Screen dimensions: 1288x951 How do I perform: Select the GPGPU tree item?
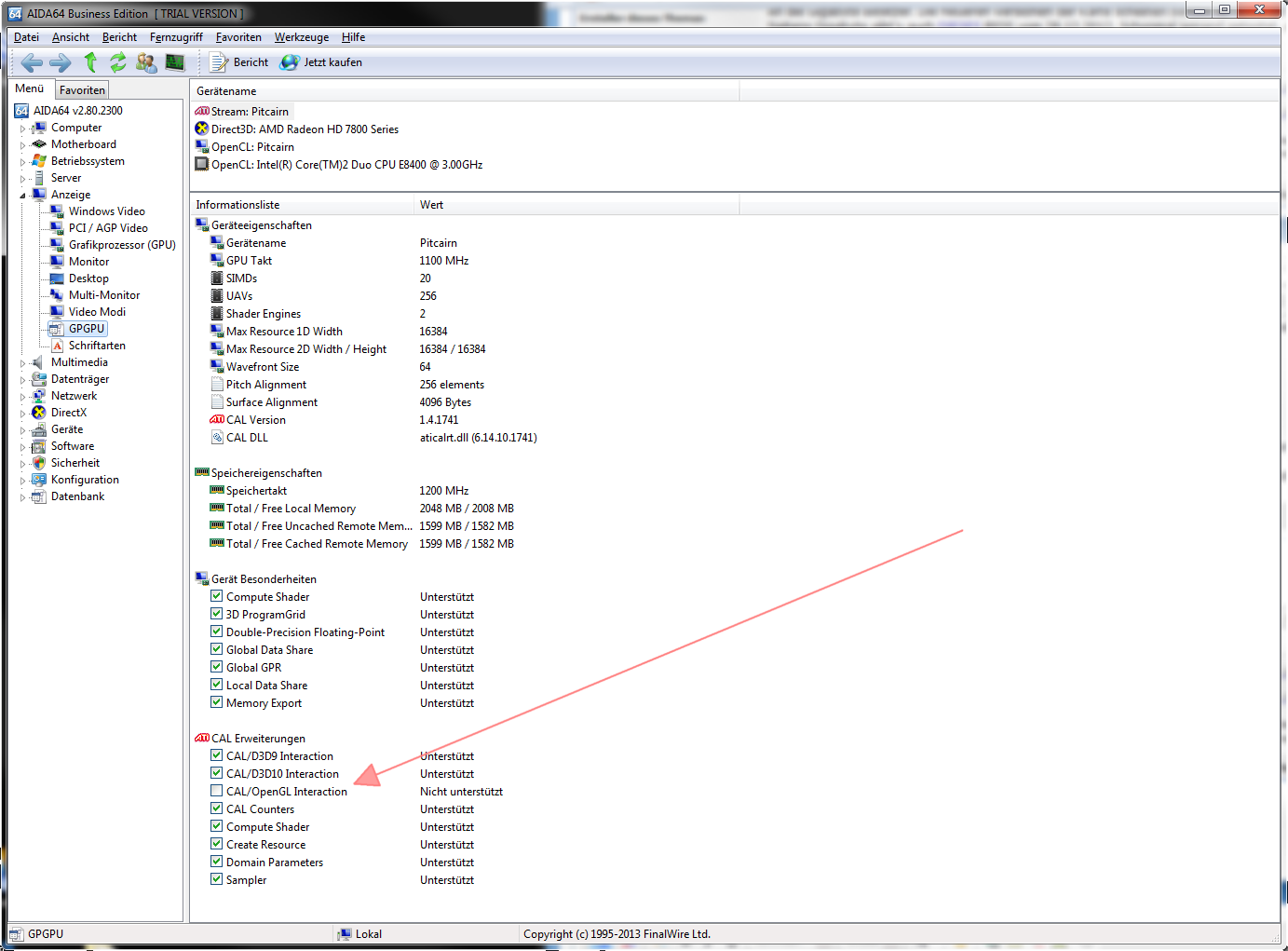(87, 329)
